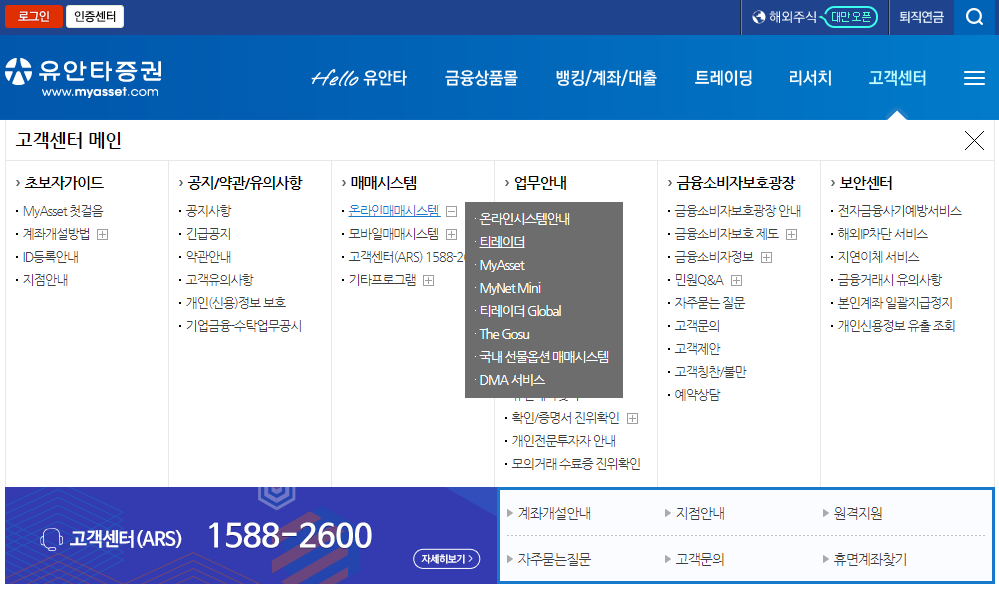
Task: Click 고객센터 메인 heading link
Action: pyautogui.click(x=69, y=140)
